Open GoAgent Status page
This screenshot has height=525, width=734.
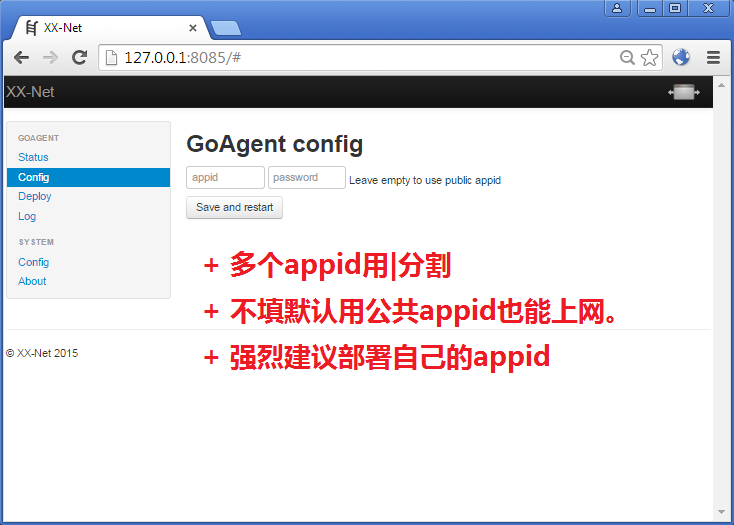[33, 157]
